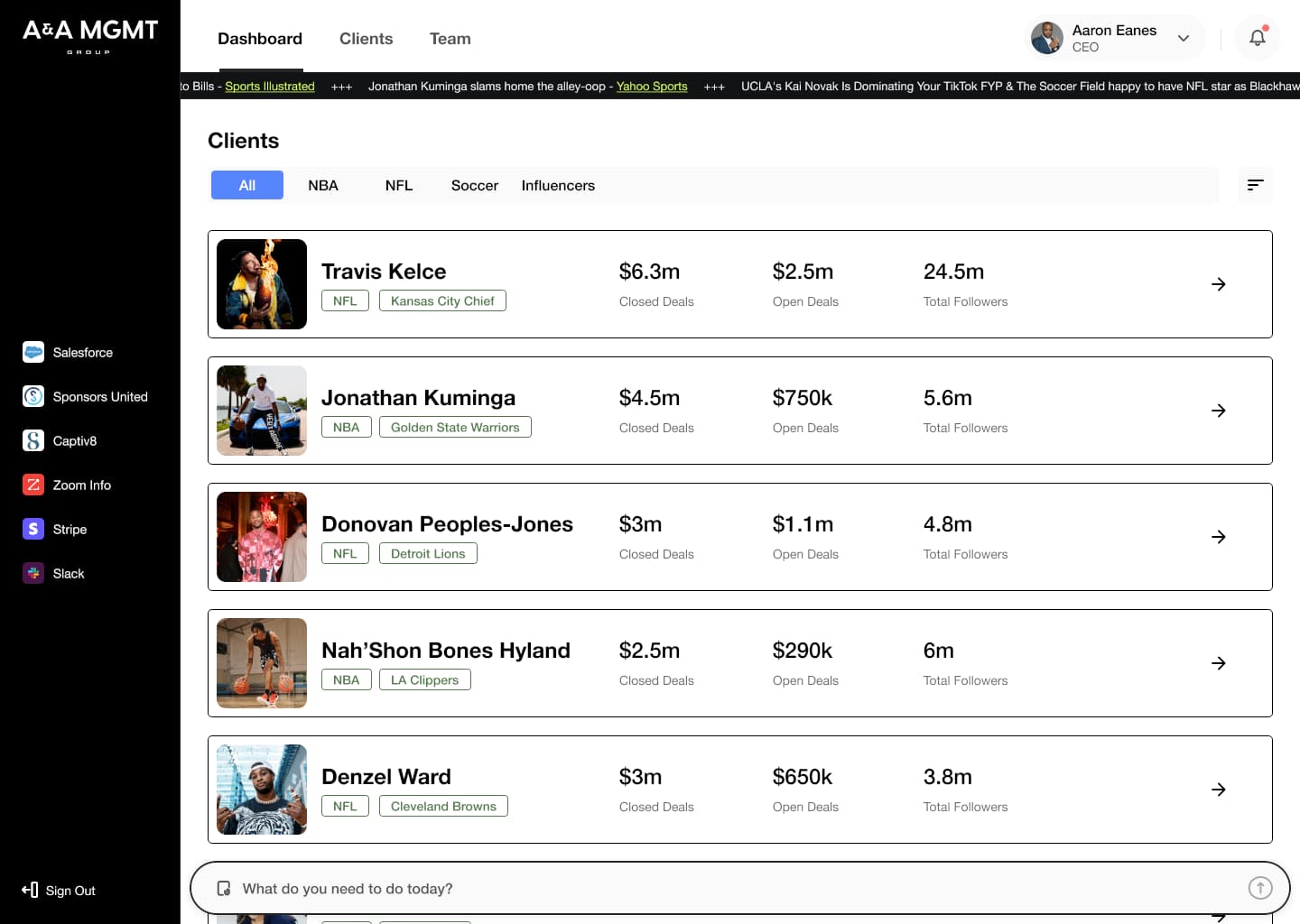Click the Captiv8 sidebar label

tap(75, 441)
